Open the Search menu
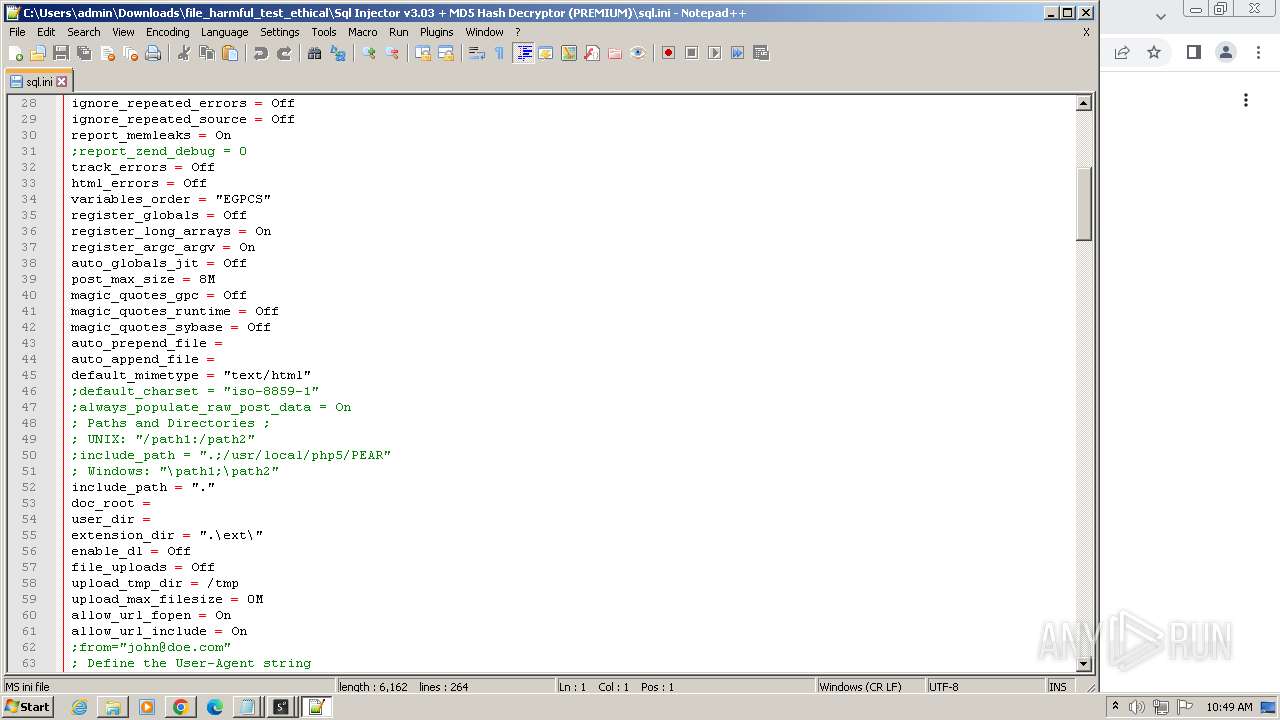1280x720 pixels. pyautogui.click(x=83, y=32)
